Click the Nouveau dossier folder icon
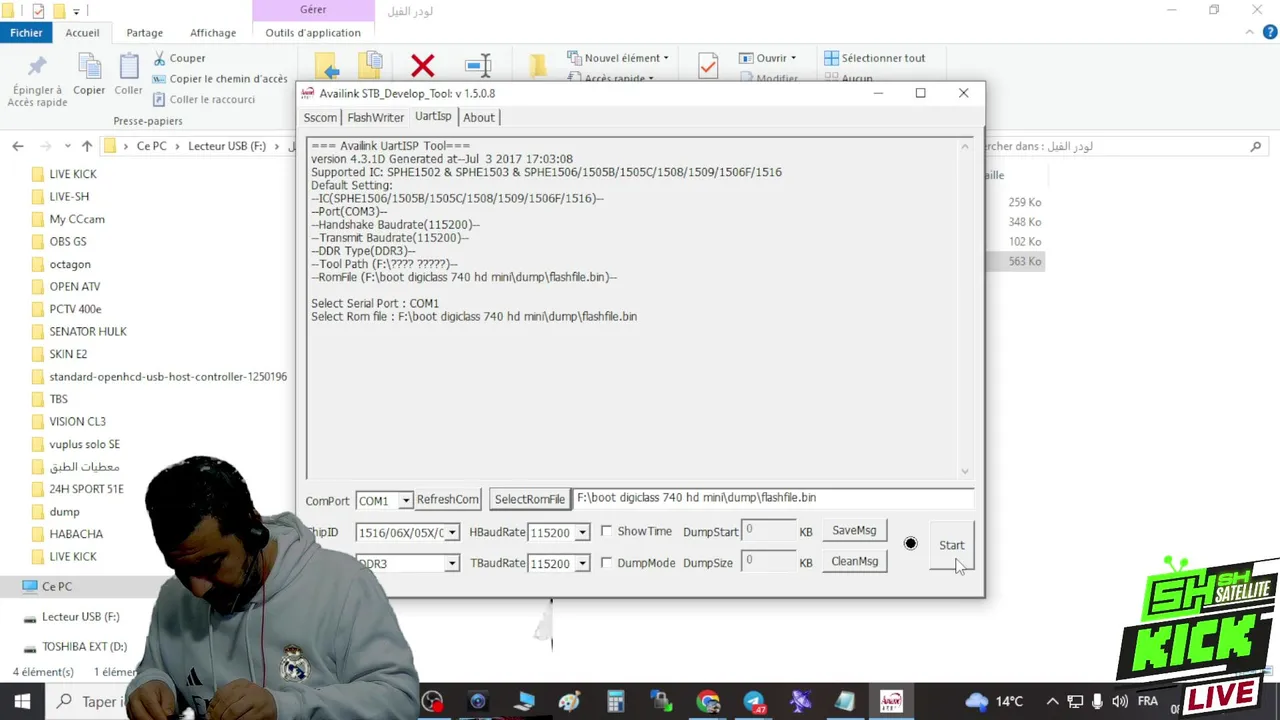This screenshot has width=1280, height=720. (538, 66)
